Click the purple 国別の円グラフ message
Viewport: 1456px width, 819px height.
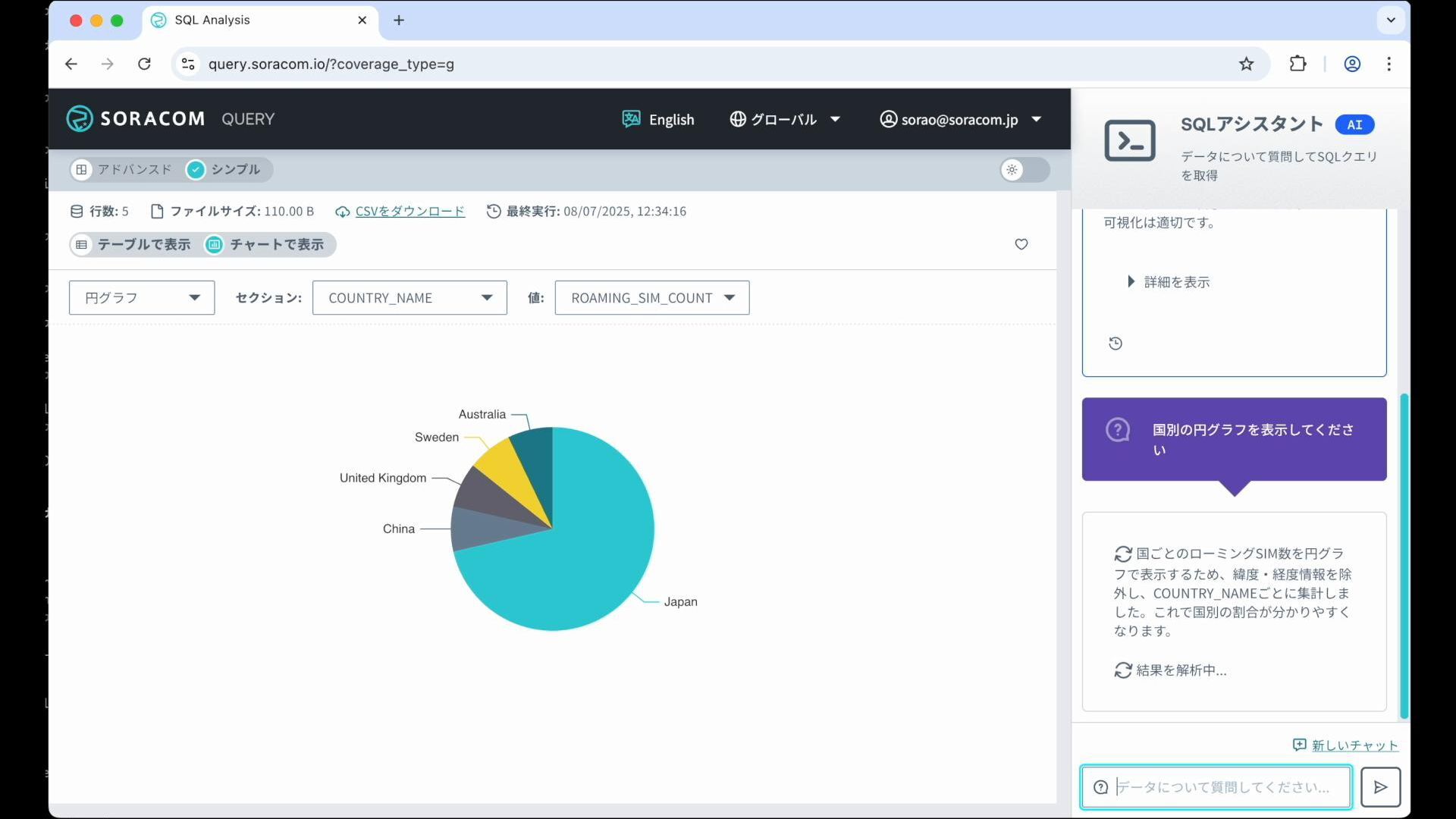[x=1234, y=439]
